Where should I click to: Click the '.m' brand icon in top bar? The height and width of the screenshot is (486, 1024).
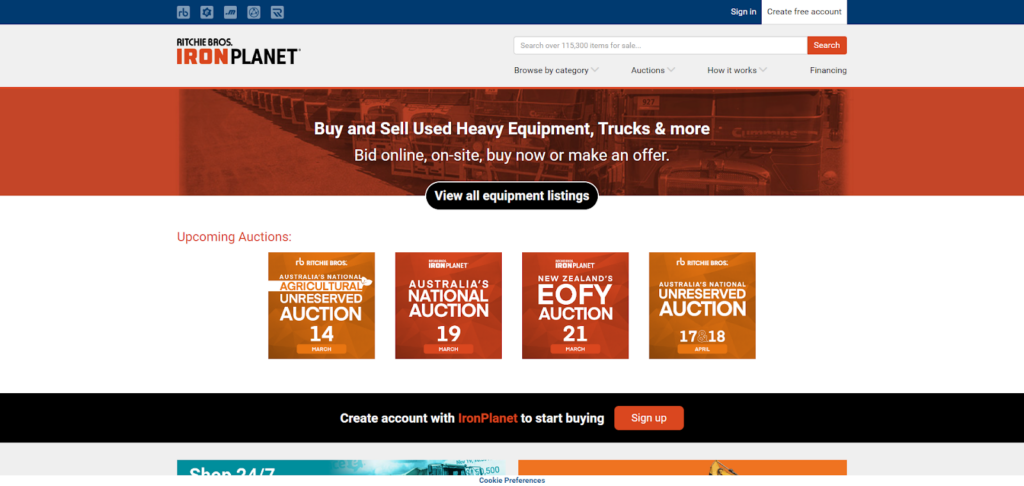click(230, 12)
